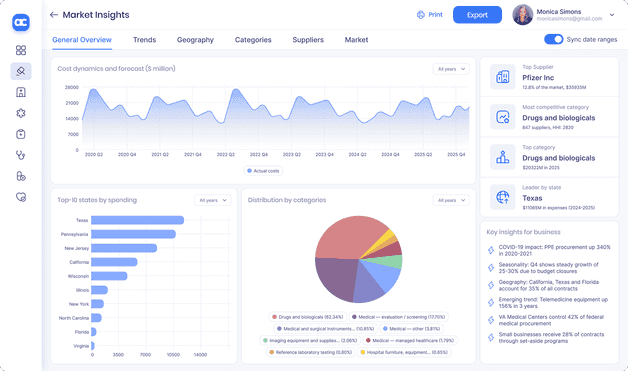The image size is (628, 371).
Task: Open the medical clipboard icon in sidebar
Action: (21, 134)
